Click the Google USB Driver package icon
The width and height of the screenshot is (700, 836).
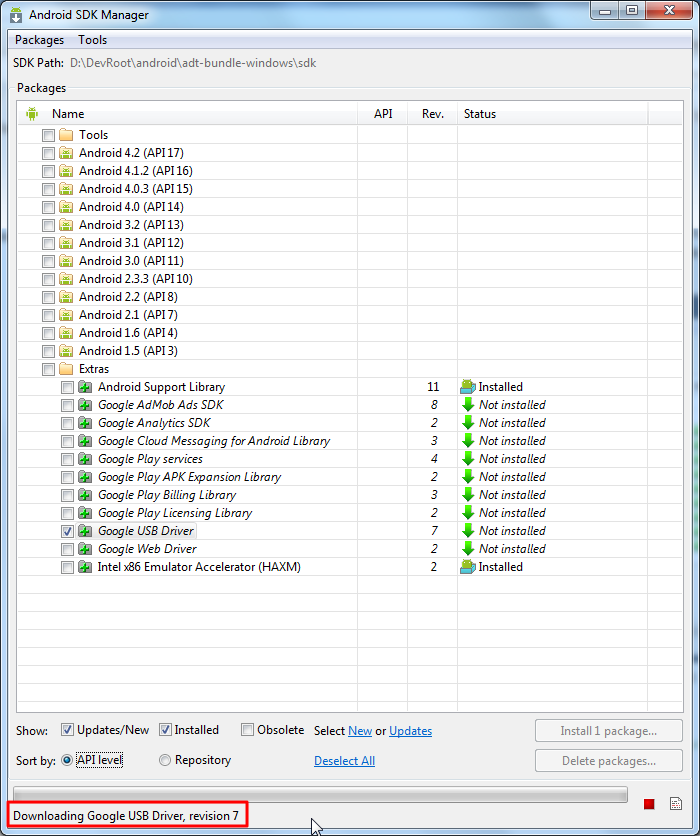pos(85,531)
